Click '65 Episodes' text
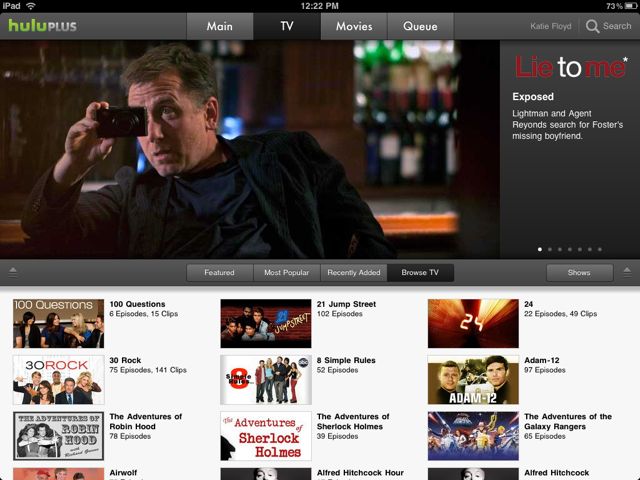The width and height of the screenshot is (640, 480). click(x=544, y=436)
